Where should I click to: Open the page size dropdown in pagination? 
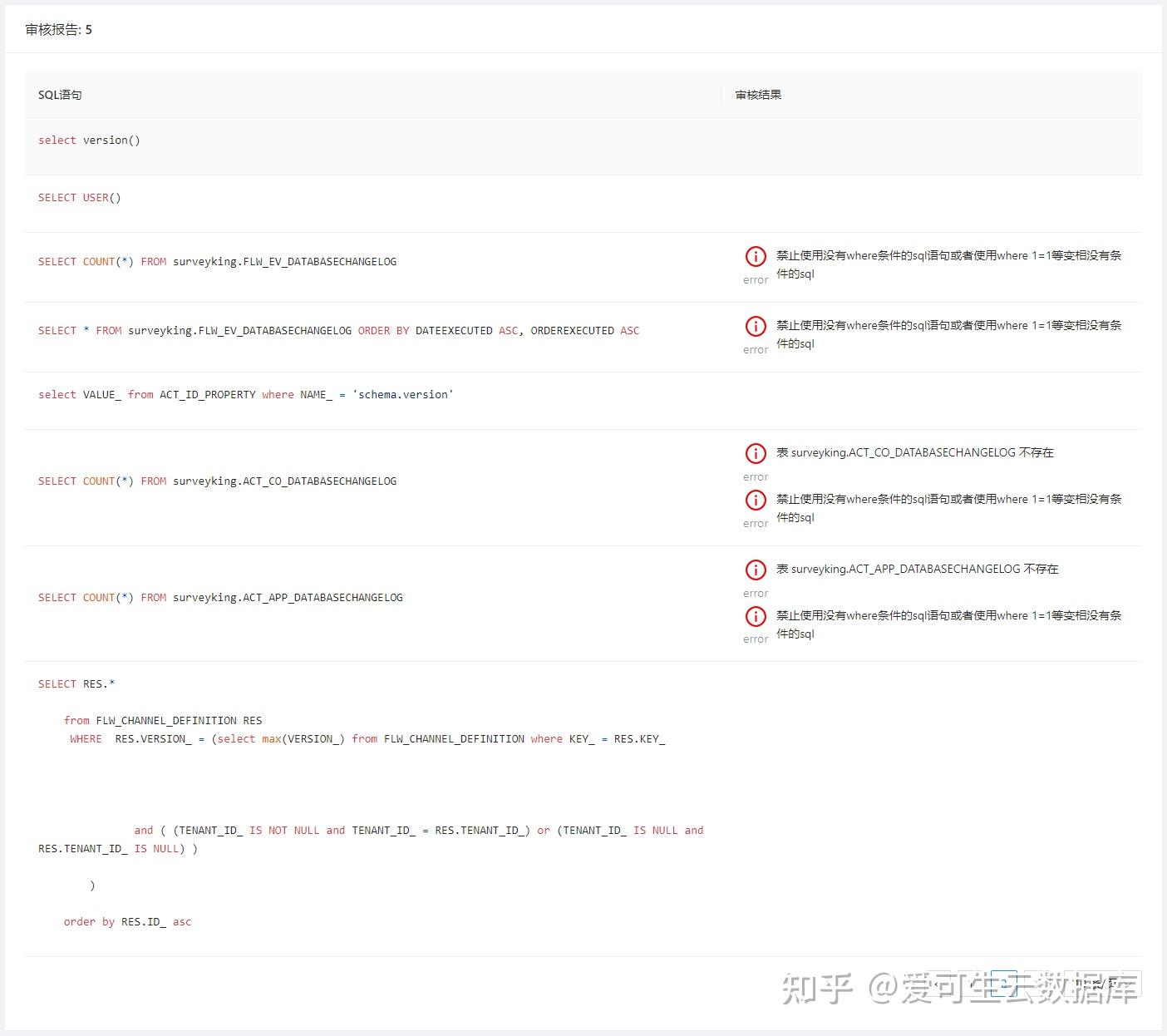1103,984
